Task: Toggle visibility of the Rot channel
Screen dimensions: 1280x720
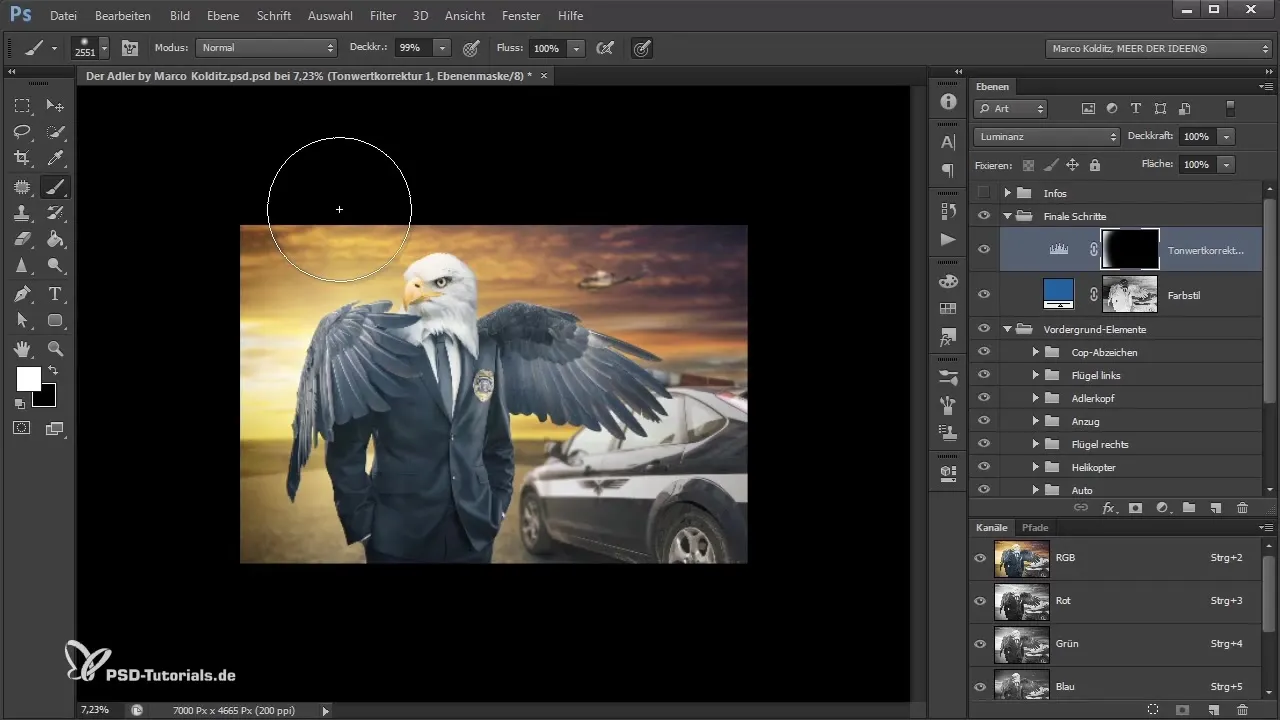Action: pos(980,601)
